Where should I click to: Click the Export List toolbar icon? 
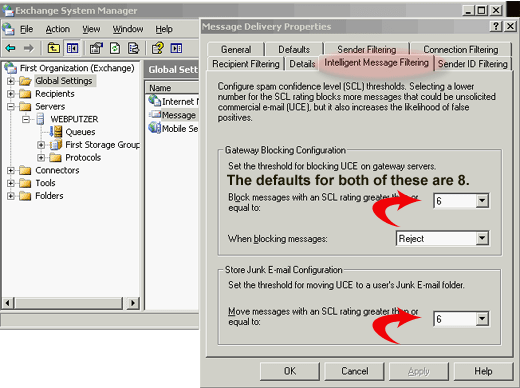133,49
